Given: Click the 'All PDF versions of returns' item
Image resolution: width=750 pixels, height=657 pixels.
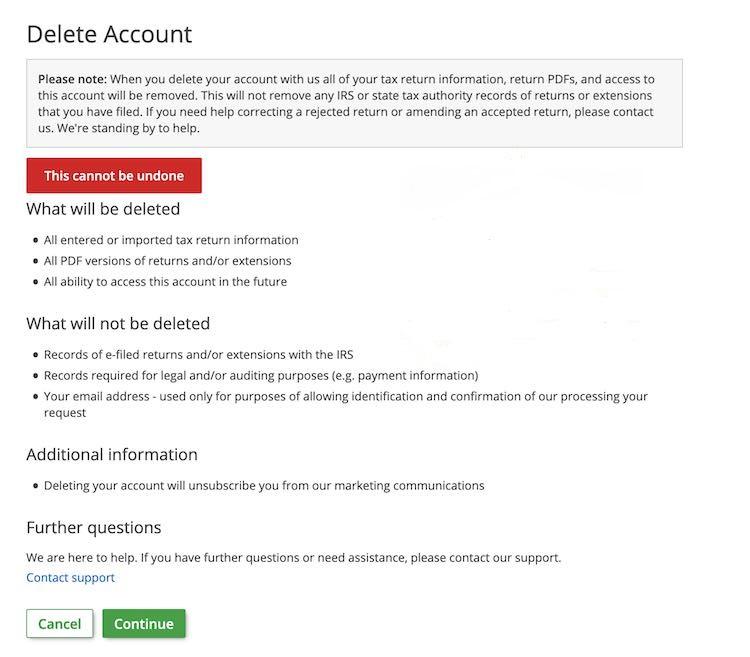Looking at the screenshot, I should [167, 261].
